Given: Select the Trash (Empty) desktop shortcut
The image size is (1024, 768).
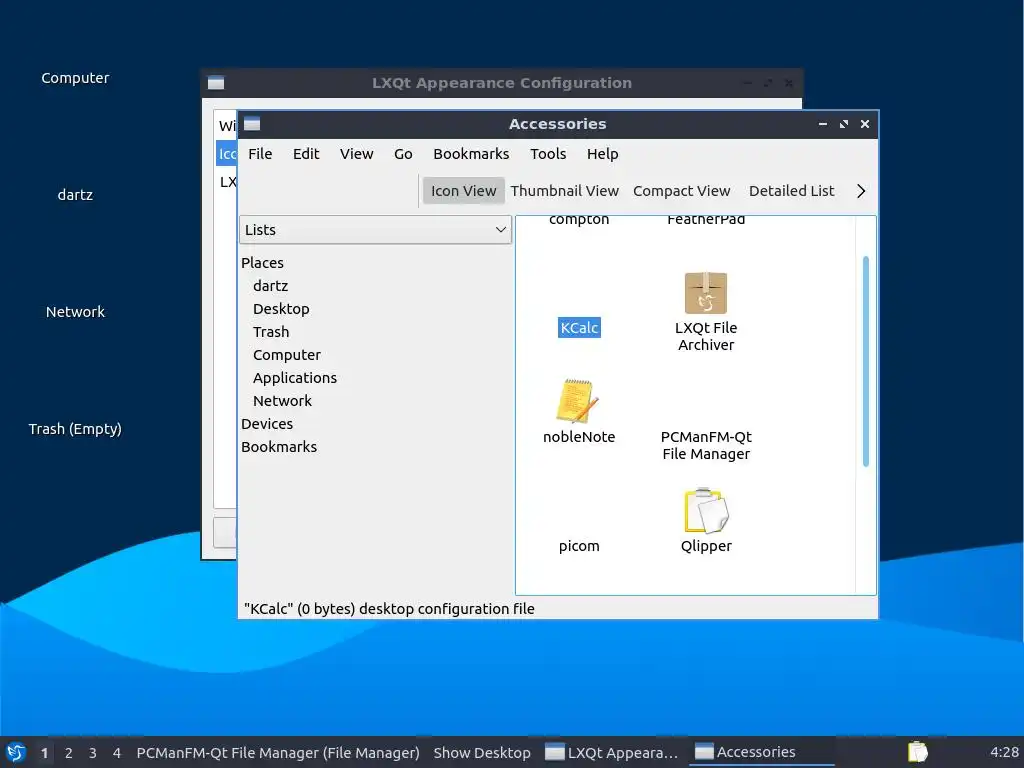Looking at the screenshot, I should click(75, 428).
